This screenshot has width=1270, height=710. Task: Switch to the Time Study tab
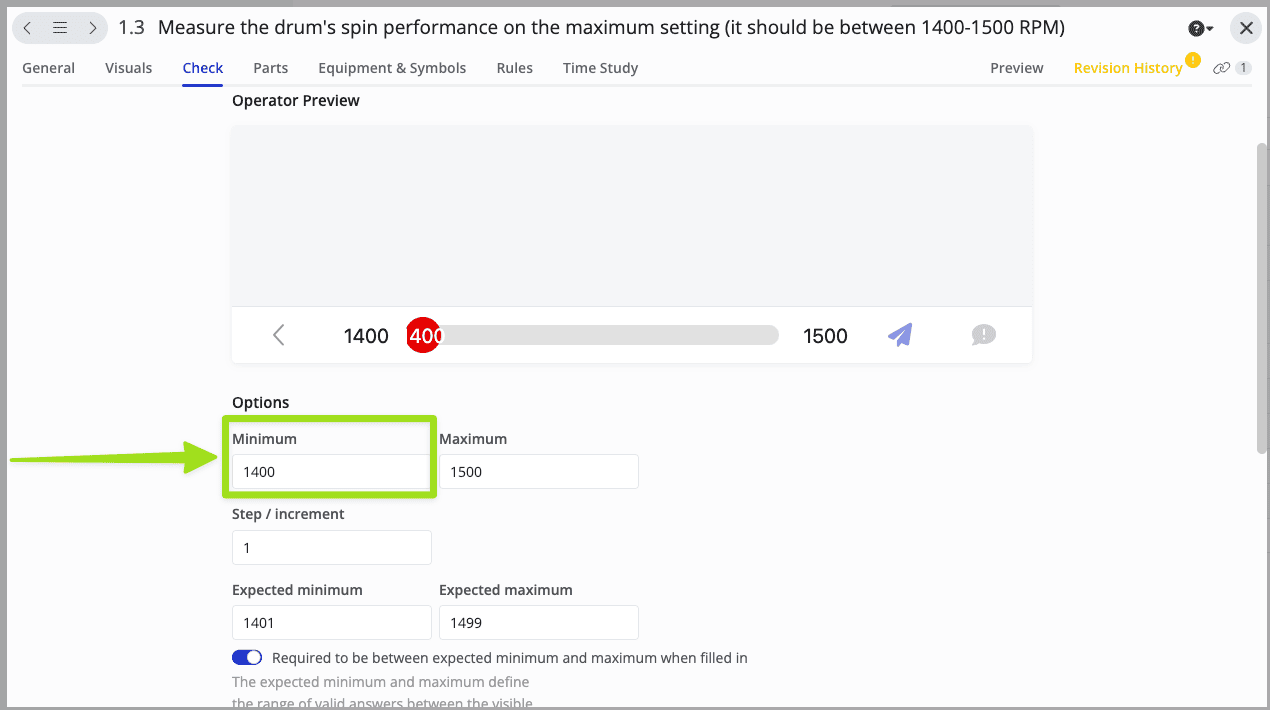600,68
